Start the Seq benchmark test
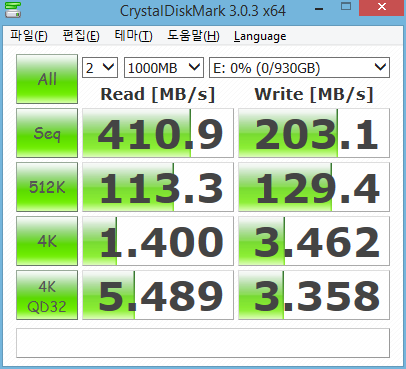The width and height of the screenshot is (406, 369). point(47,133)
